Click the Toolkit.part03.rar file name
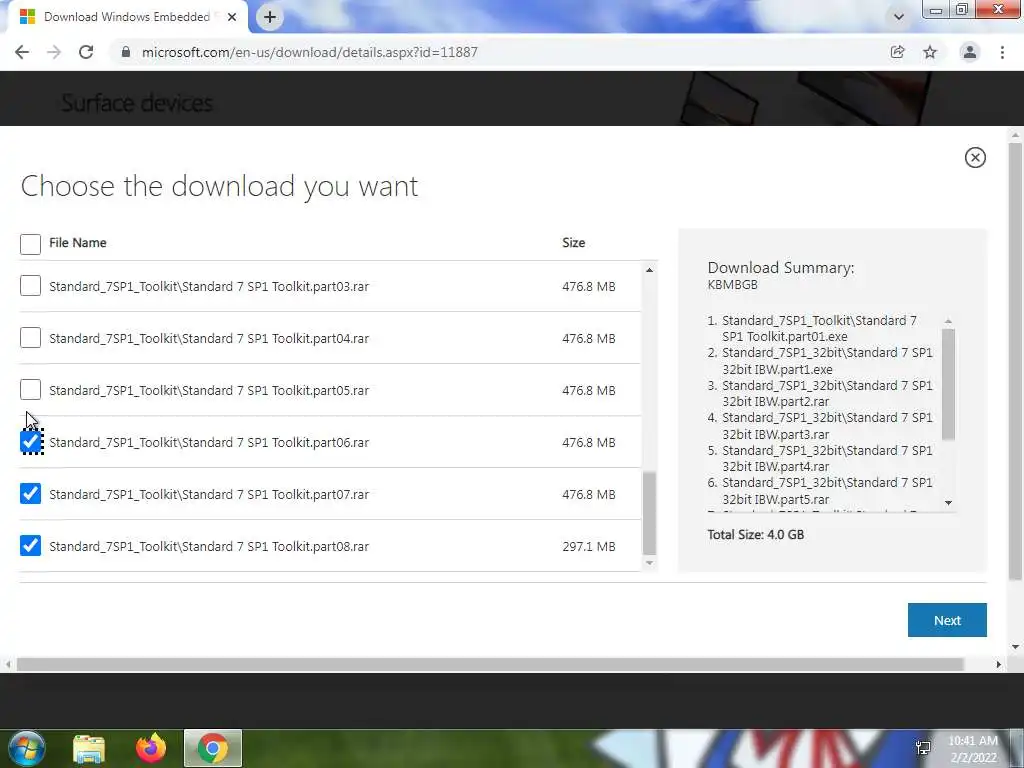This screenshot has width=1024, height=768. [209, 287]
